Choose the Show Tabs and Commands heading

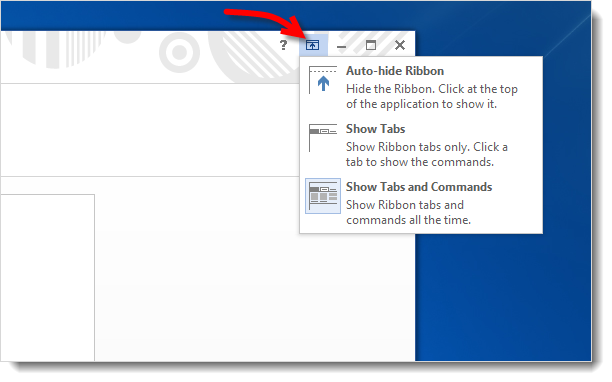tap(419, 187)
